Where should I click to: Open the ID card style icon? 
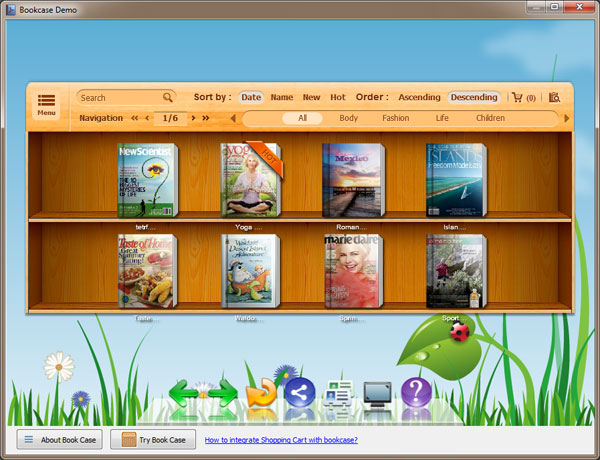(x=338, y=393)
